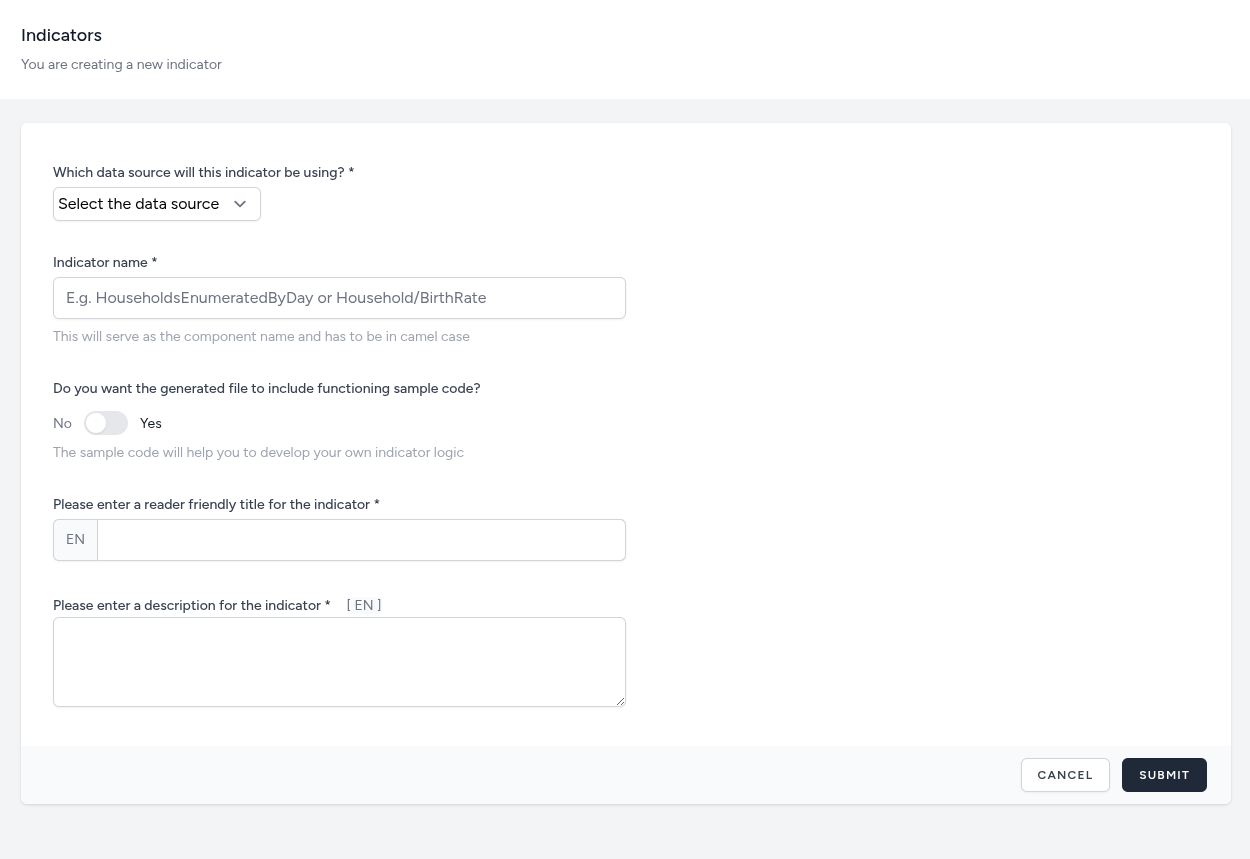This screenshot has width=1250, height=859.
Task: Click the description text area
Action: pos(339,661)
